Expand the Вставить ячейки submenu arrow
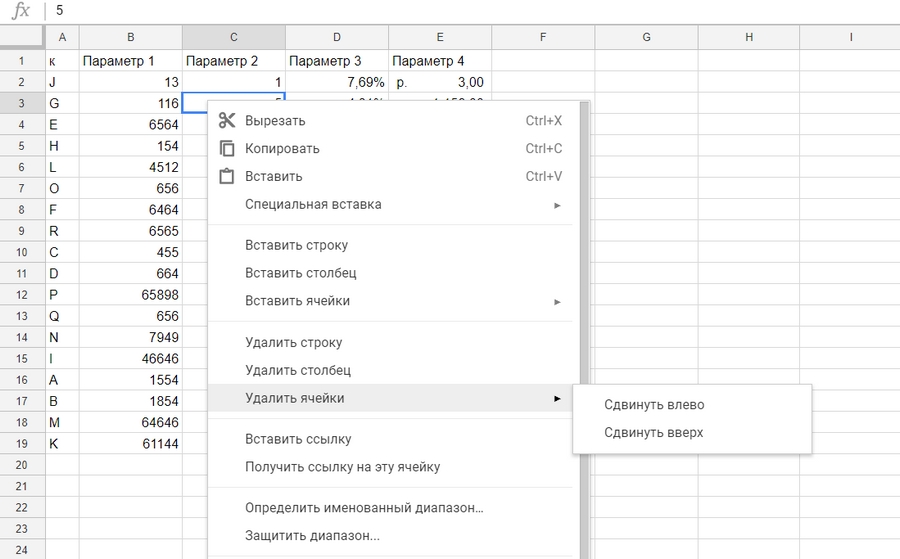 (x=557, y=301)
